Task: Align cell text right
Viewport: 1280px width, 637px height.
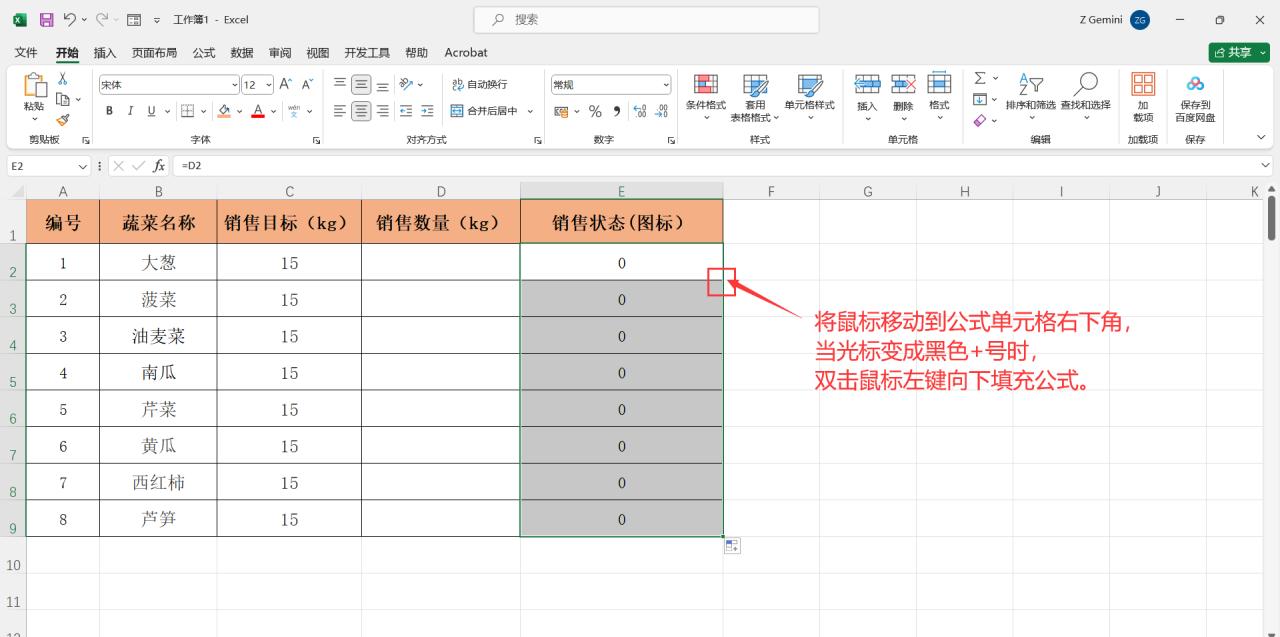Action: (382, 111)
